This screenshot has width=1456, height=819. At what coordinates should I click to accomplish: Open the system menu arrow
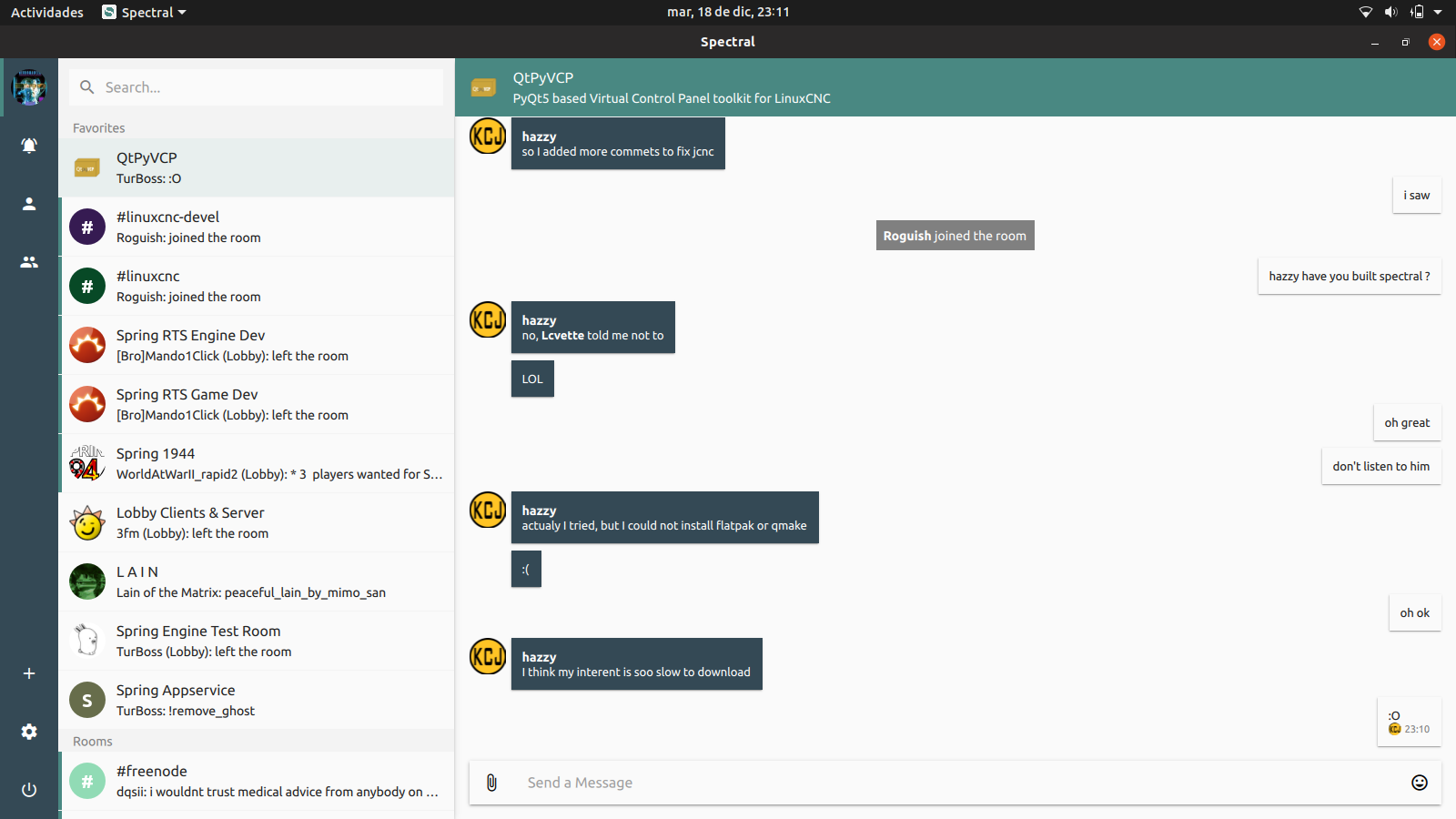[1438, 12]
